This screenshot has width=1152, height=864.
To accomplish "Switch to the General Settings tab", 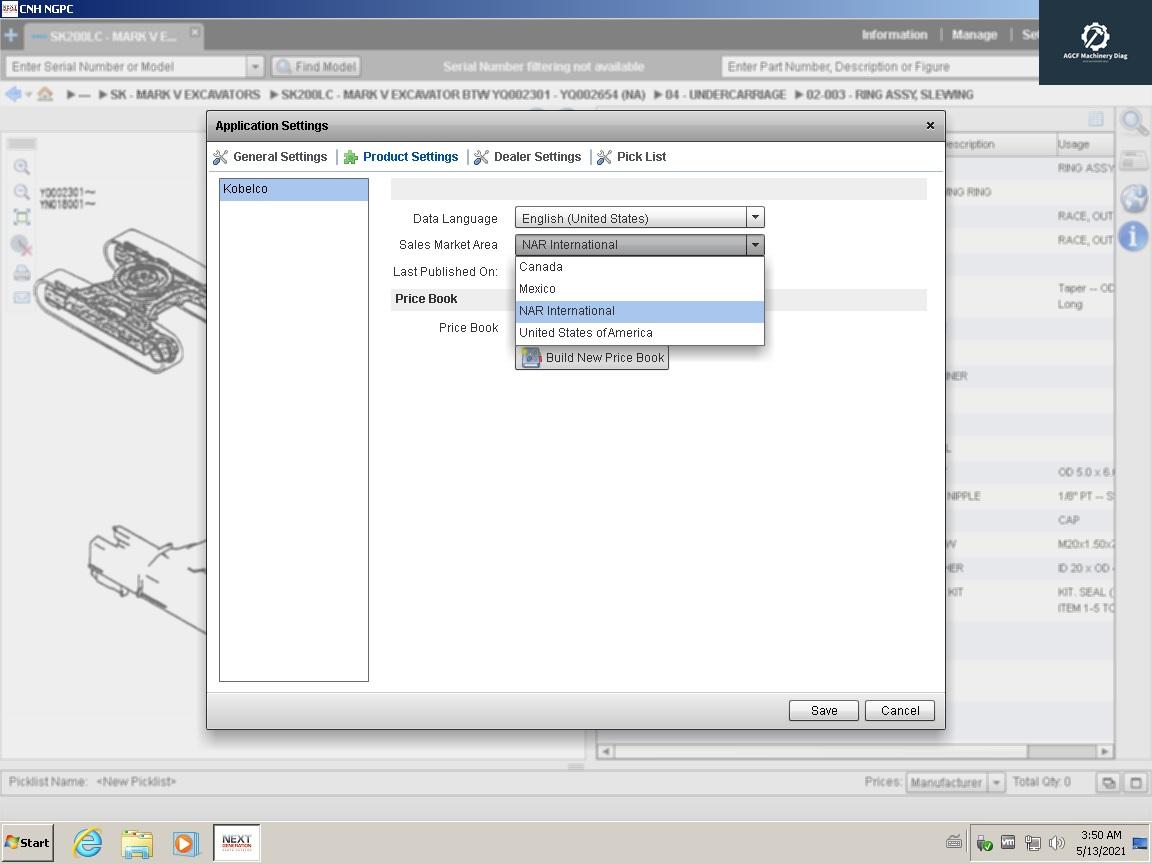I will [279, 157].
